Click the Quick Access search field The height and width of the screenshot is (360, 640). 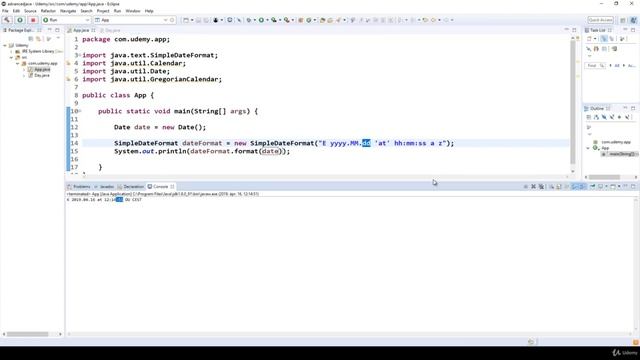coord(600,20)
